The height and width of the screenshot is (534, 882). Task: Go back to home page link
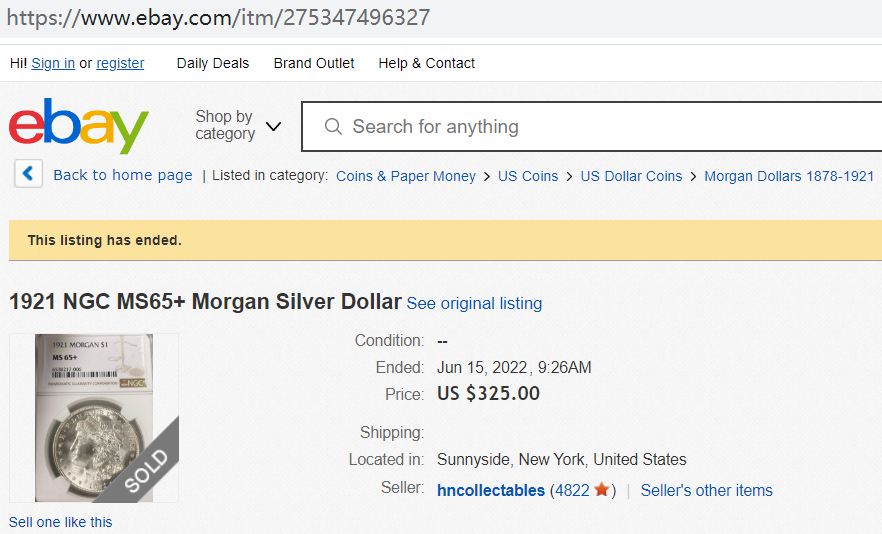pyautogui.click(x=122, y=175)
